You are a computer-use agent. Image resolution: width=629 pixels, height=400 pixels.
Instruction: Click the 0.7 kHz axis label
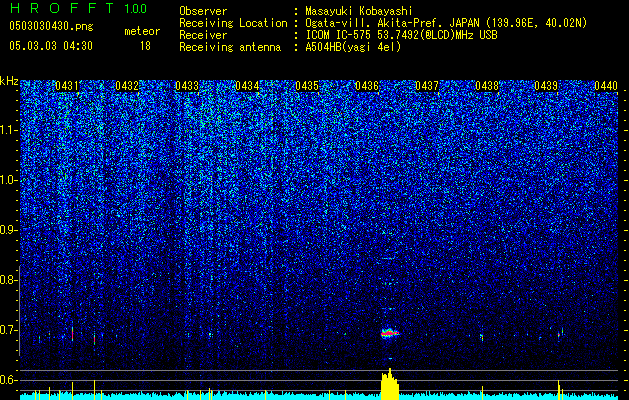point(8,330)
